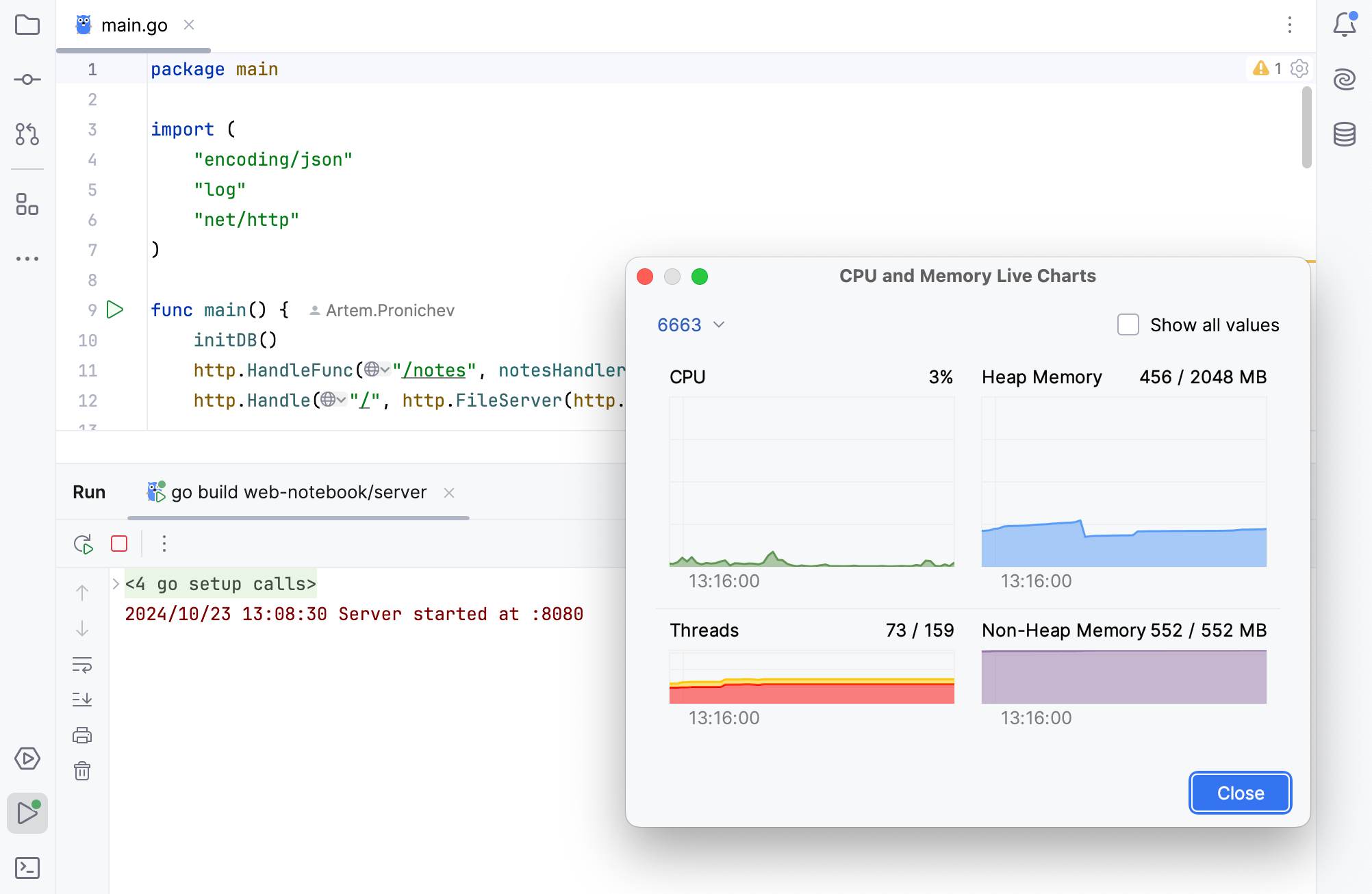Screen dimensions: 1372x894
Task: Open inspection settings gear icon
Action: (1299, 68)
